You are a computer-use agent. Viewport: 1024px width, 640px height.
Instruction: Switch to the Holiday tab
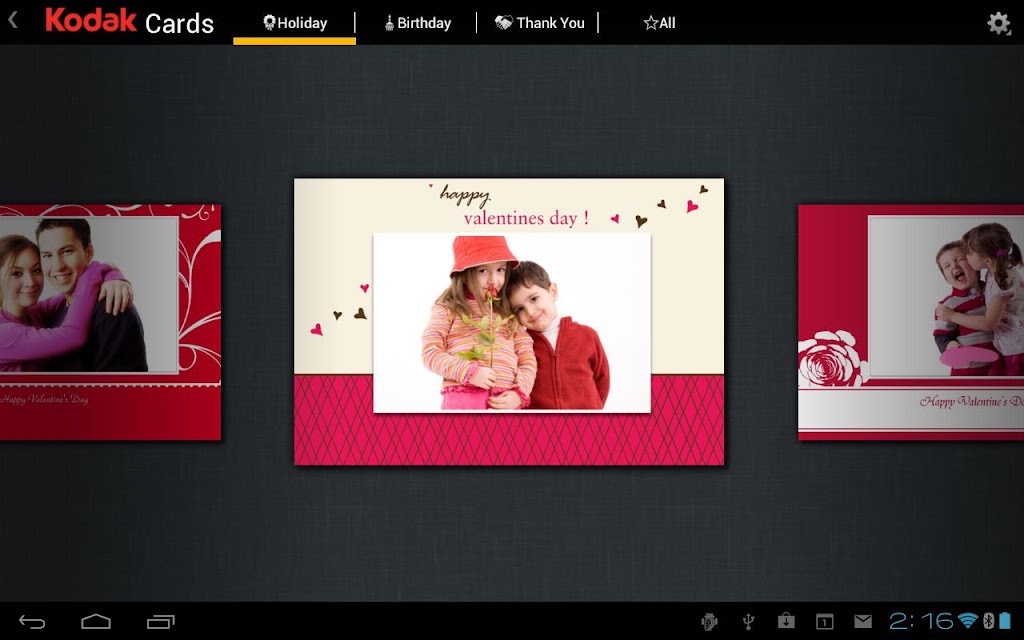pos(295,23)
